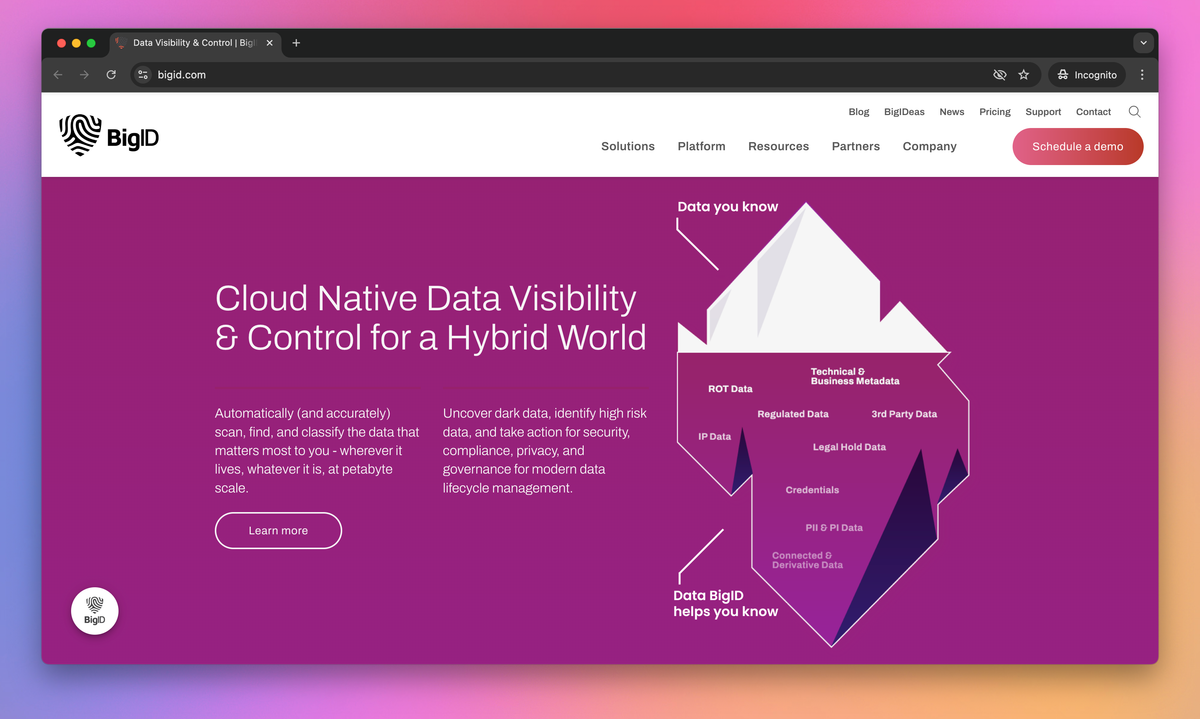Open the Pricing link

995,112
